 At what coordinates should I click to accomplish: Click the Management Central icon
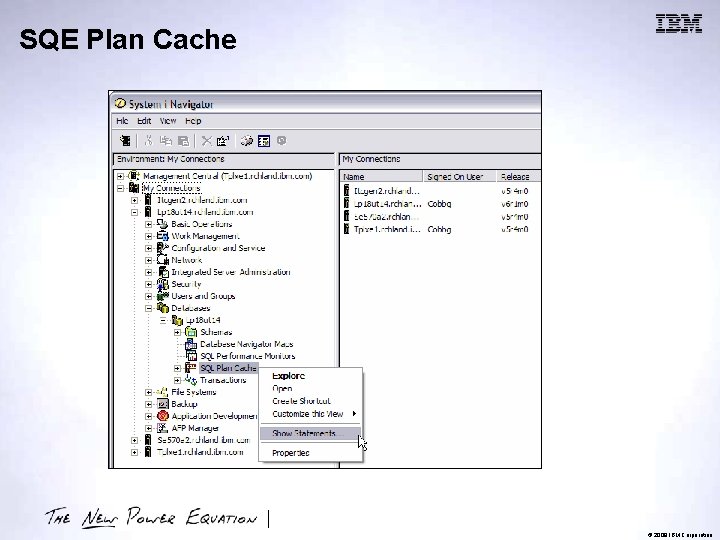134,176
